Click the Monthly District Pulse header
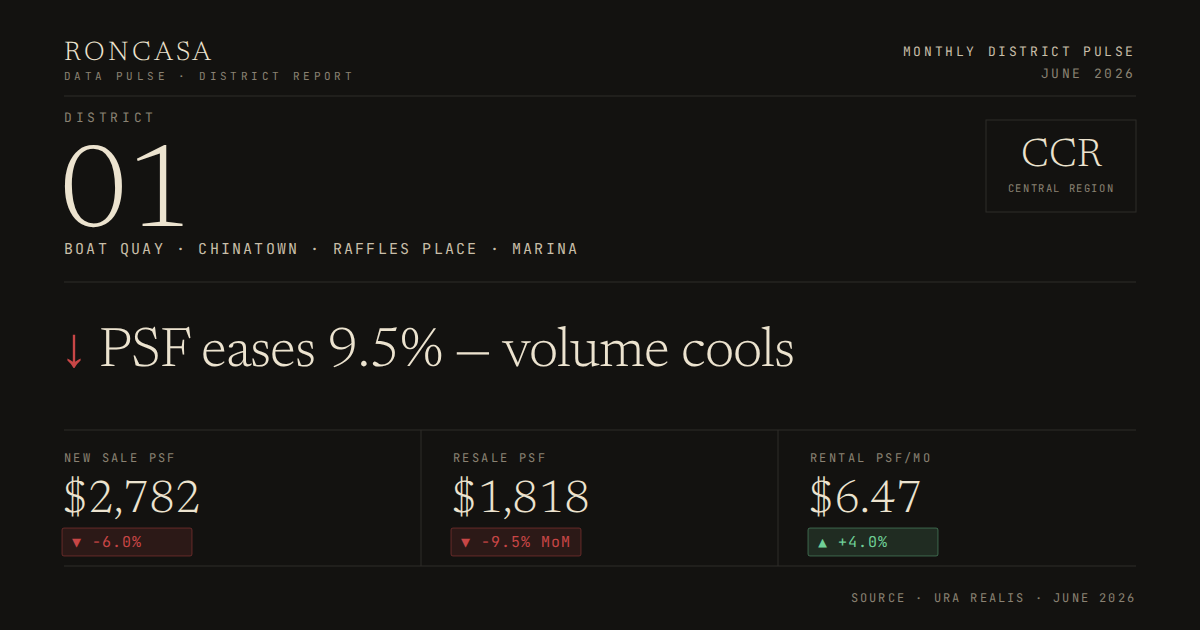 (1019, 52)
